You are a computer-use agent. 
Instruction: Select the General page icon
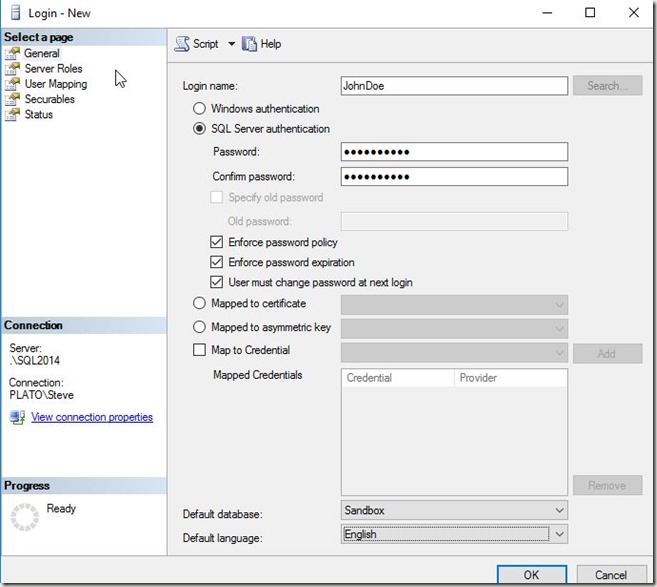pyautogui.click(x=12, y=54)
